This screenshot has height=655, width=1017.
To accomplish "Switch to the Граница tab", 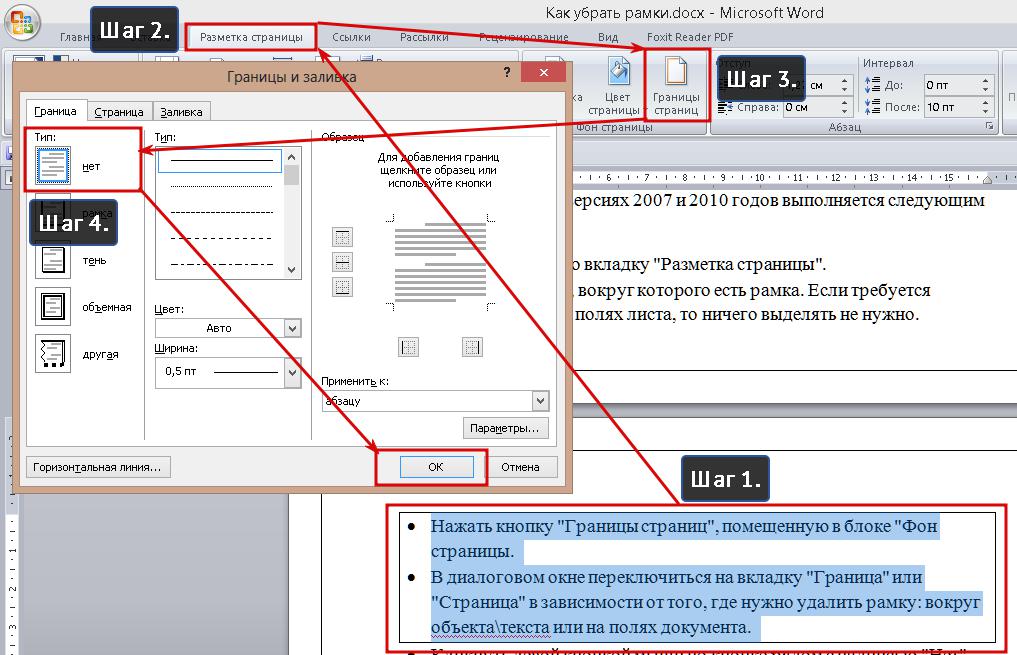I will [x=56, y=111].
